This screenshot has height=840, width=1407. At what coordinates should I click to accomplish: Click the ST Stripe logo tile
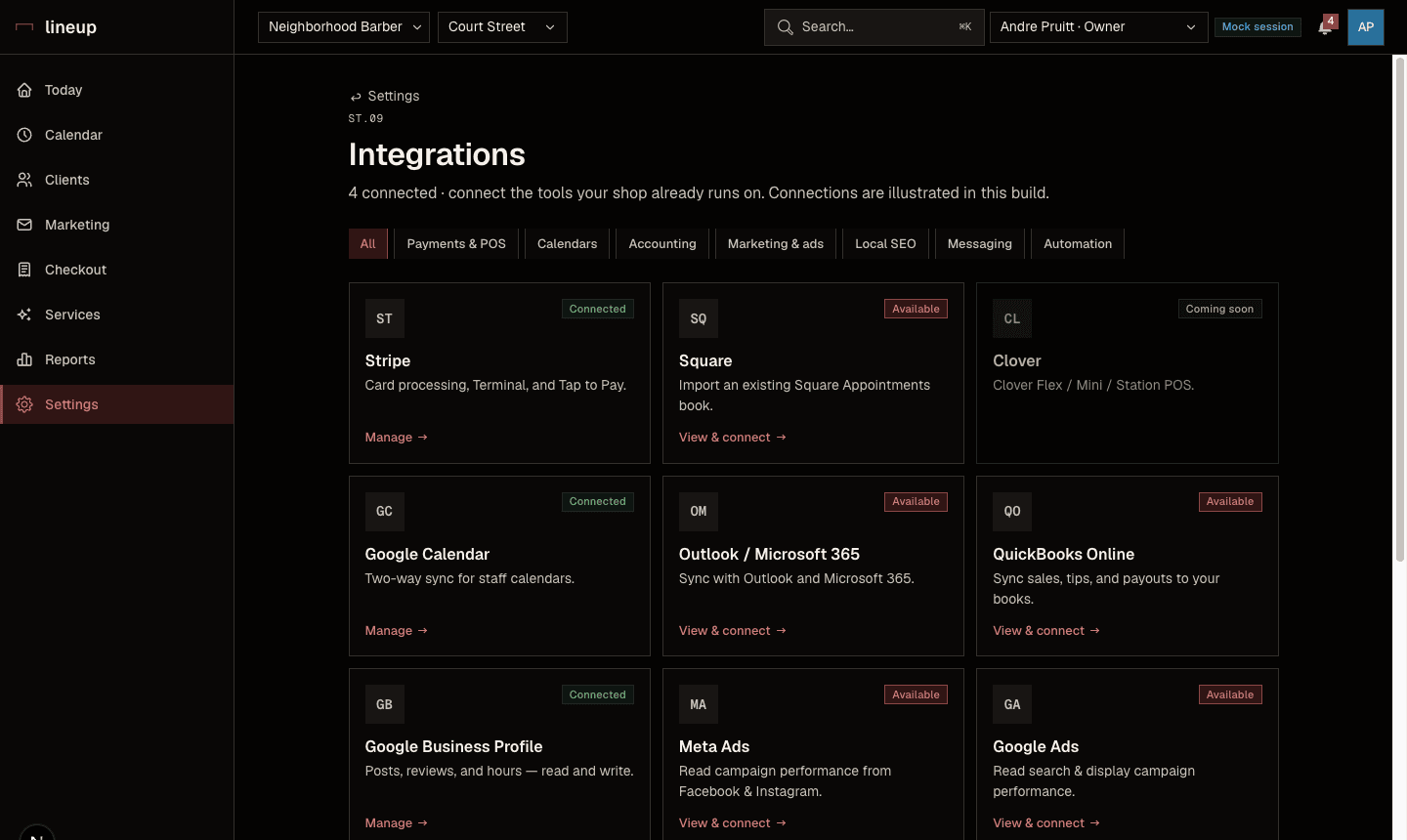point(385,318)
